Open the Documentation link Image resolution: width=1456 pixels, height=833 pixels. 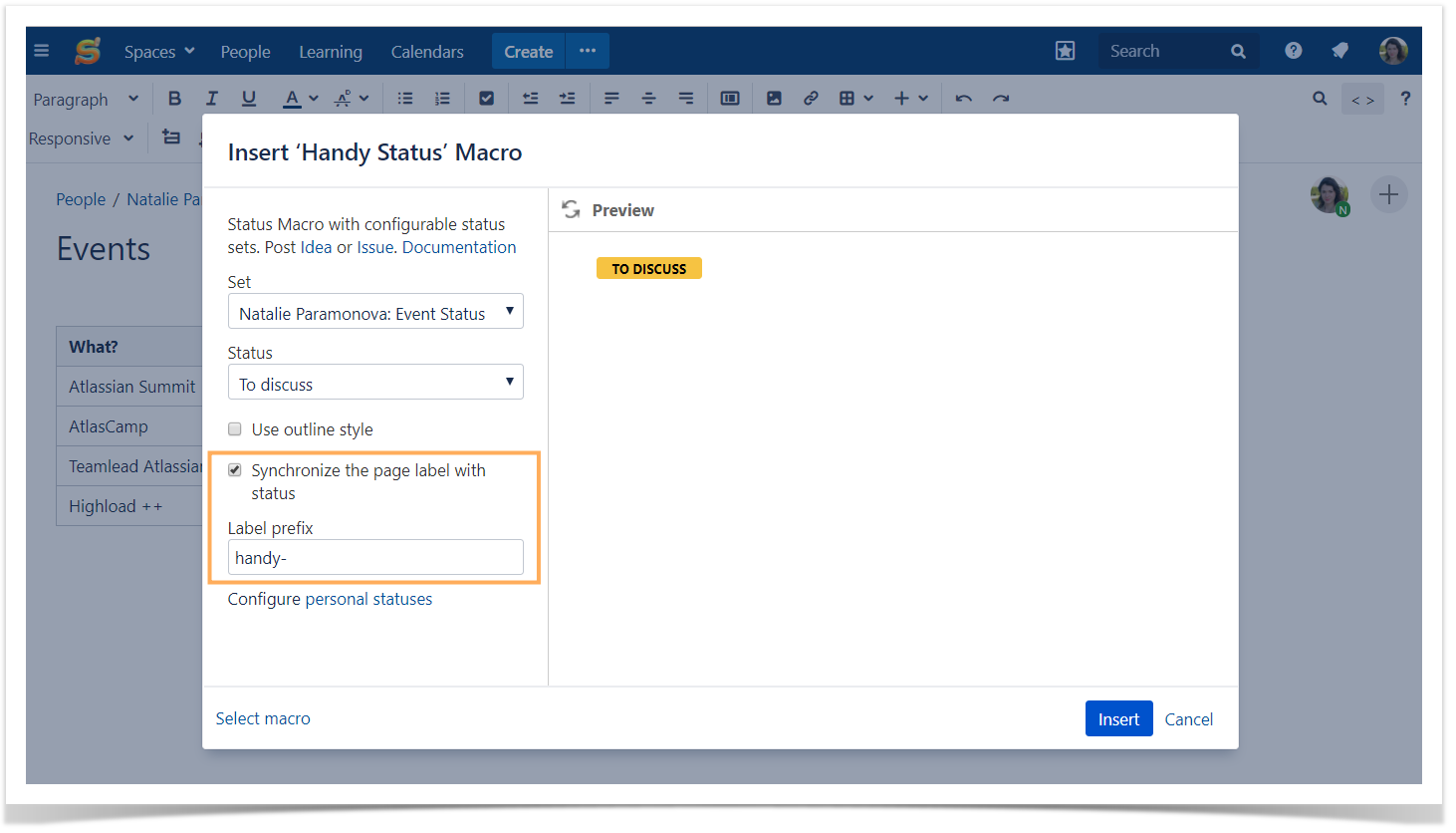coord(459,247)
